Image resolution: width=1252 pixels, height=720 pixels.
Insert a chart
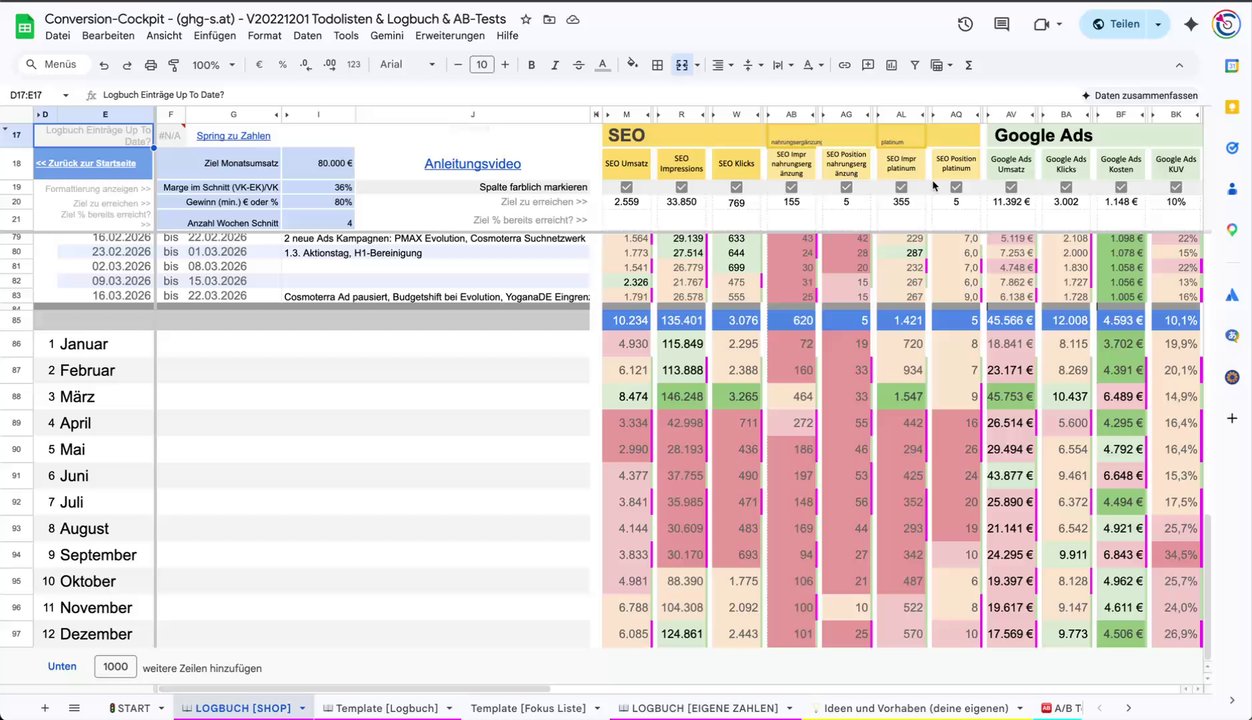tap(891, 65)
